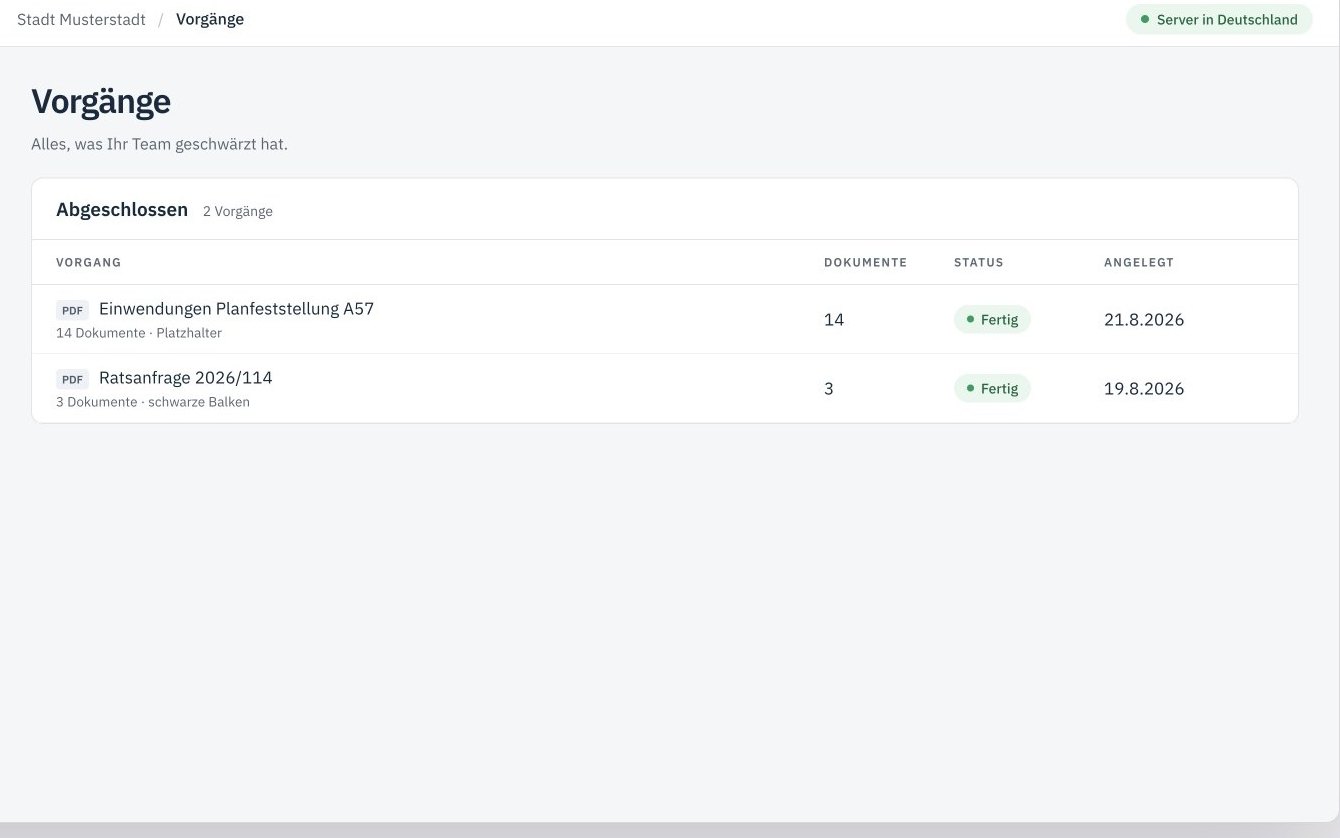Click the Vorgänge breadcrumb item

pyautogui.click(x=210, y=19)
